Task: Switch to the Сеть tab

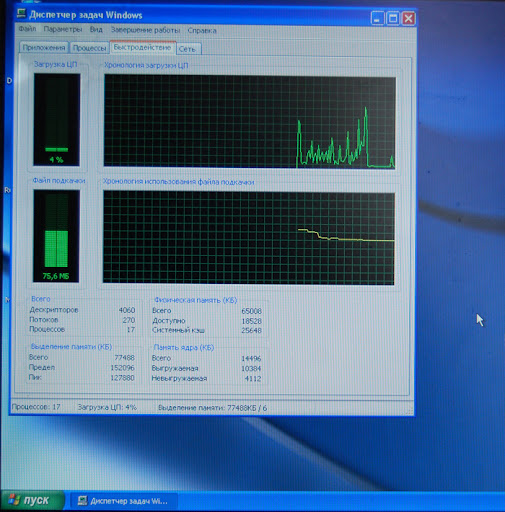Action: 188,49
